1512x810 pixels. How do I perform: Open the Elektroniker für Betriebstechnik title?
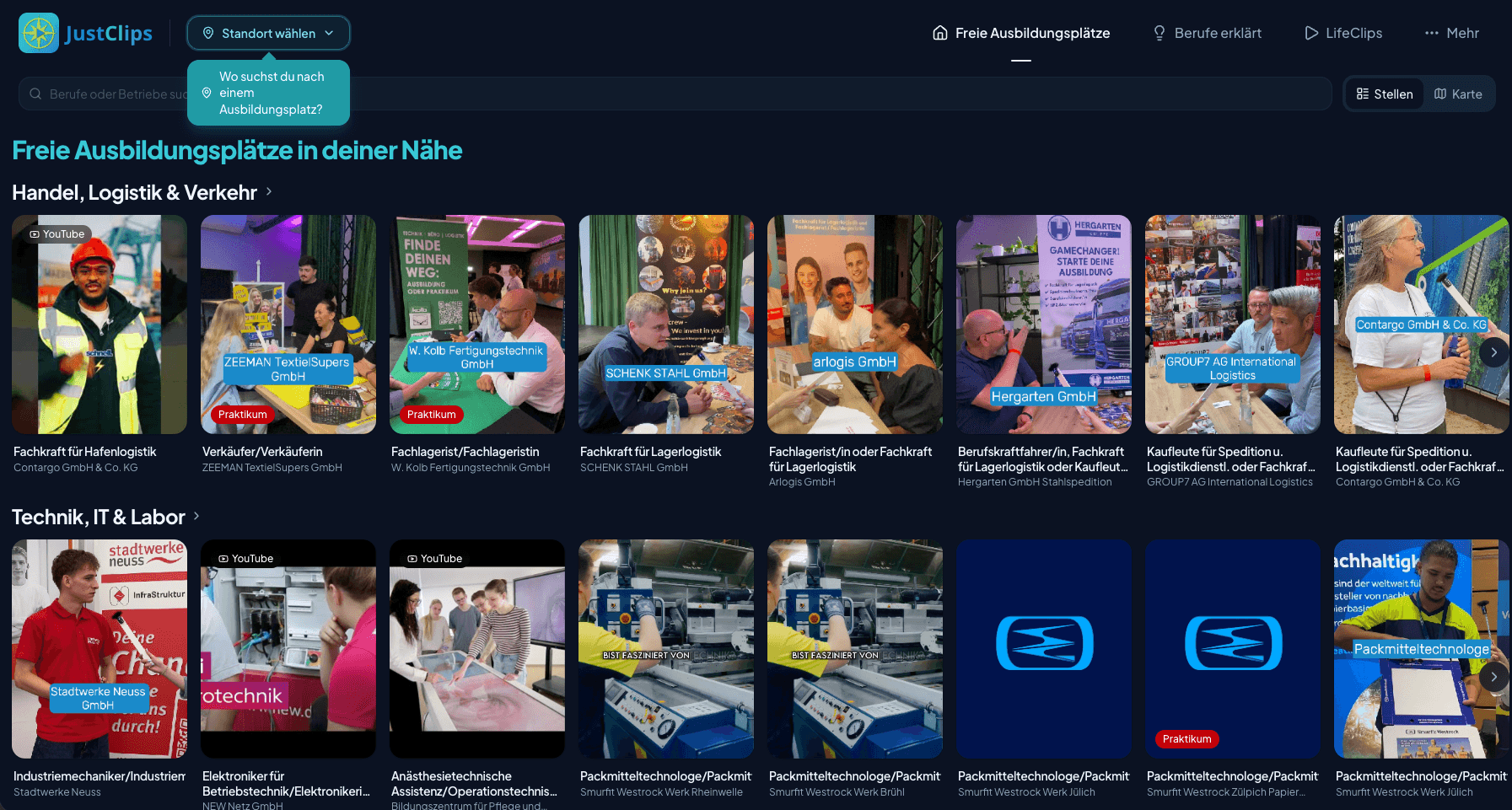286,784
